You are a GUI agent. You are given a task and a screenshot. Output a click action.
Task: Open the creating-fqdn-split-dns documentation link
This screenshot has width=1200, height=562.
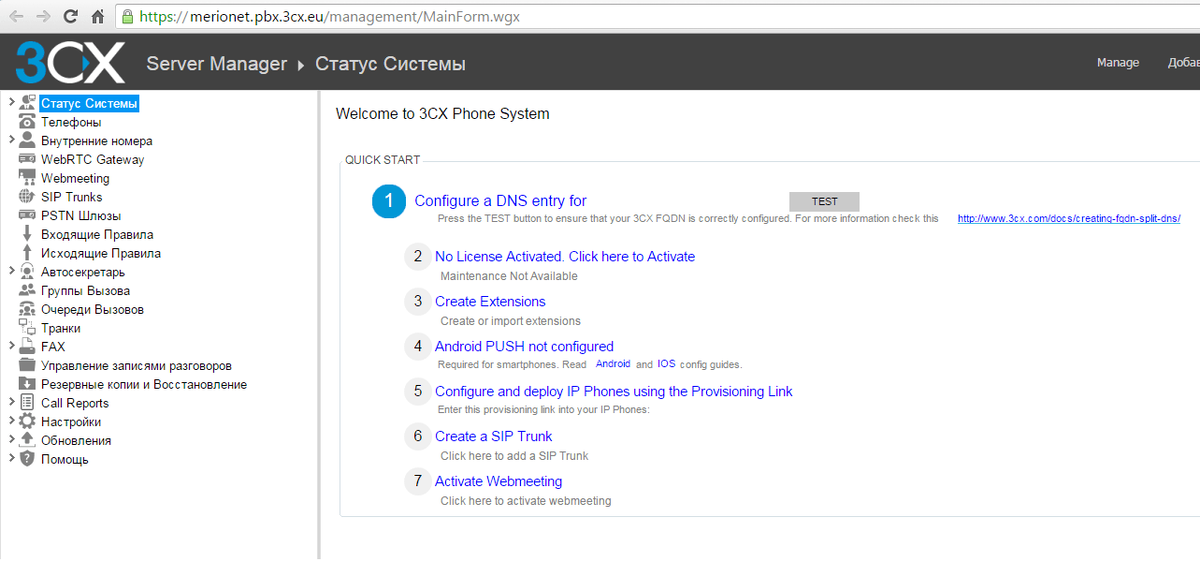coord(1069,218)
